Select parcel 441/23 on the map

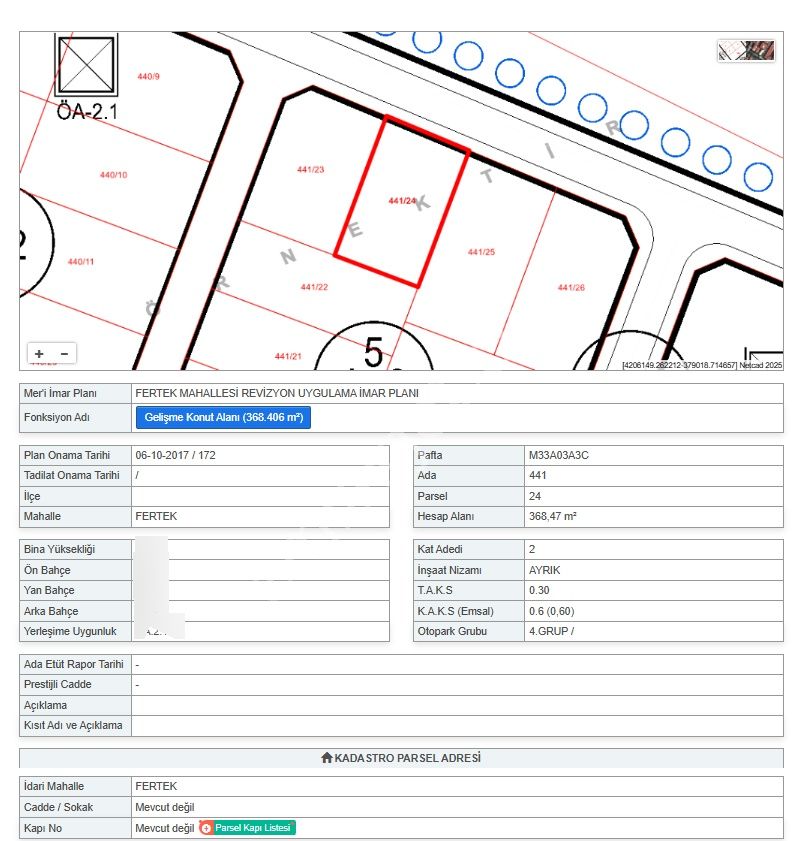click(x=310, y=170)
